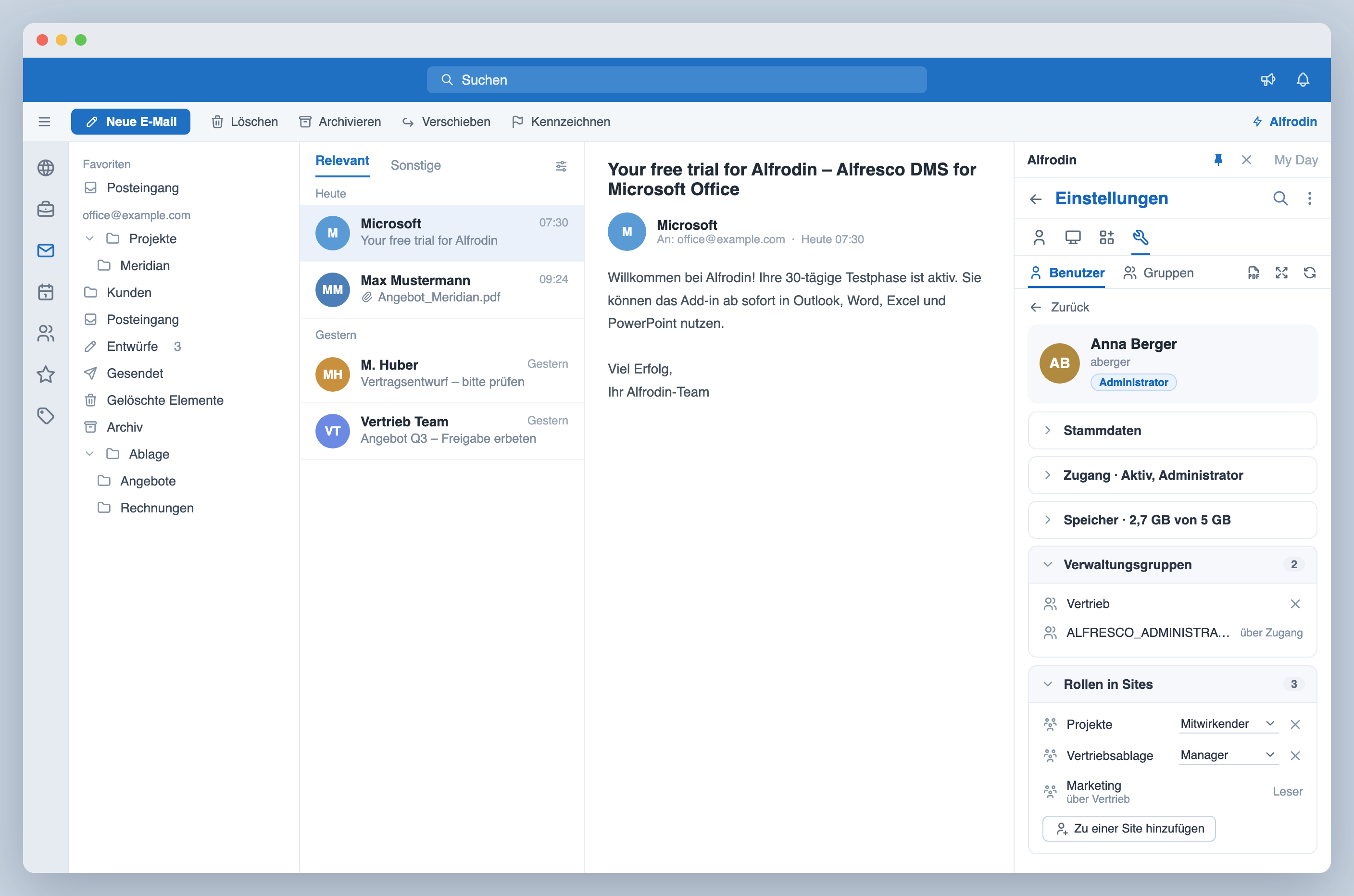Image resolution: width=1354 pixels, height=896 pixels.
Task: Compose with the Neue E-Mail button
Action: click(131, 122)
